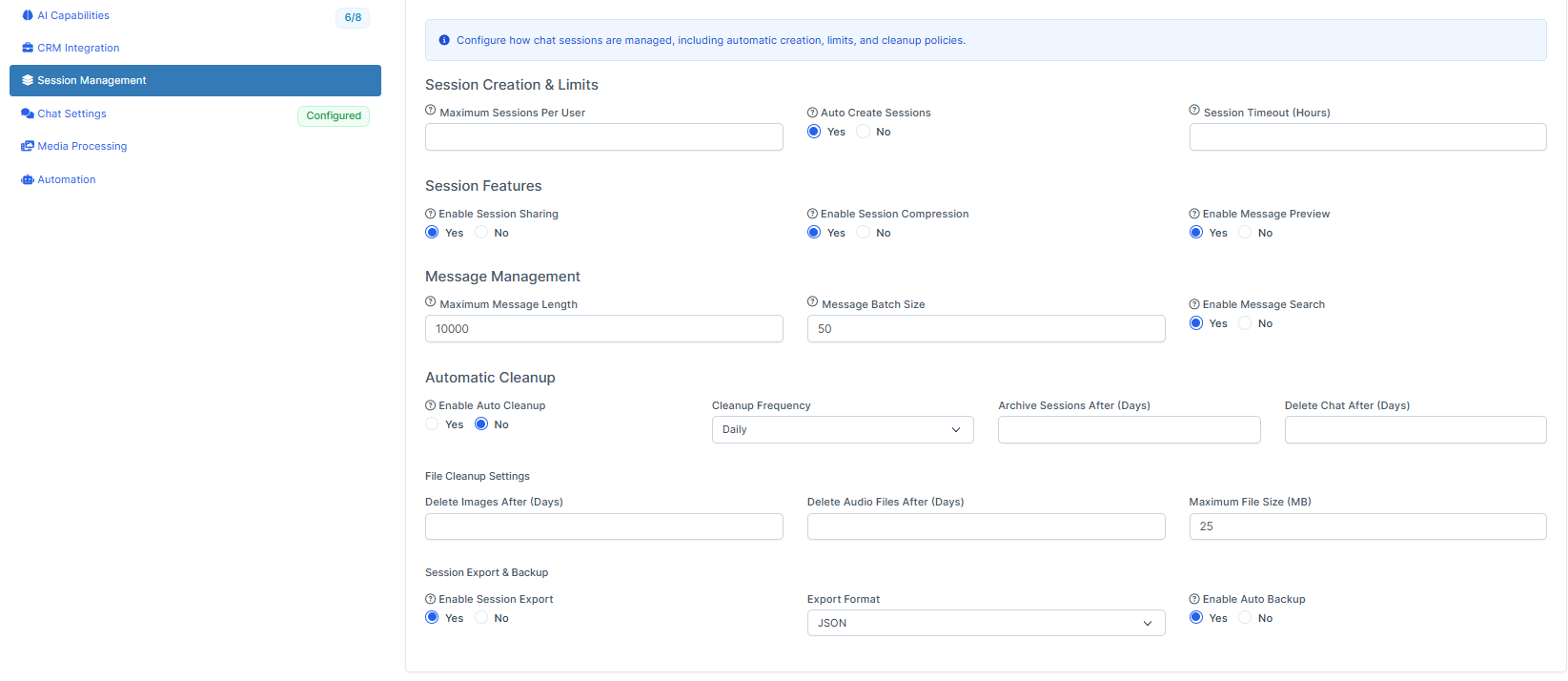Screen dimensions: 1568x681
Task: Click the CRM Integration briefcase icon
Action: pos(28,48)
